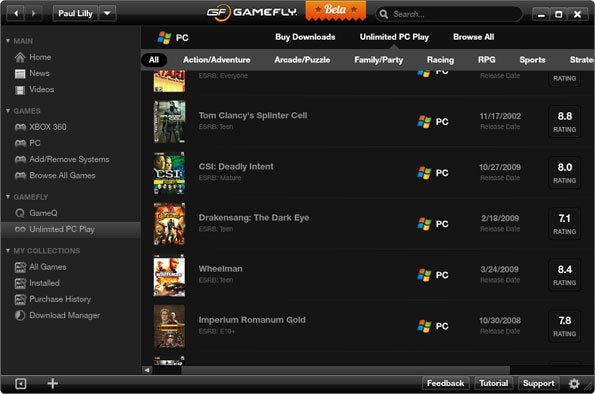
Task: Click the GameQ icon
Action: tap(20, 213)
